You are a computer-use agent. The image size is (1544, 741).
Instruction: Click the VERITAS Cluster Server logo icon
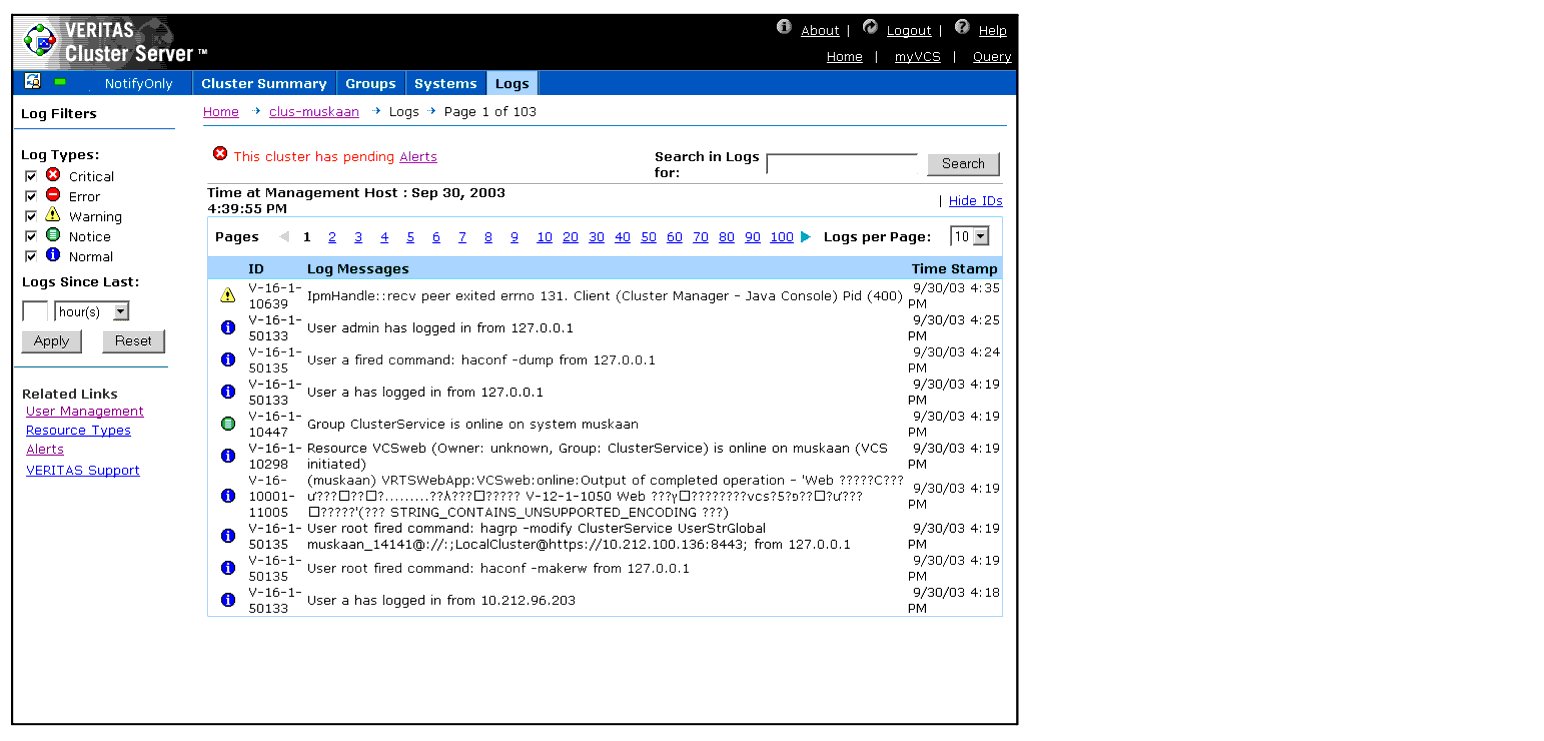pyautogui.click(x=41, y=41)
